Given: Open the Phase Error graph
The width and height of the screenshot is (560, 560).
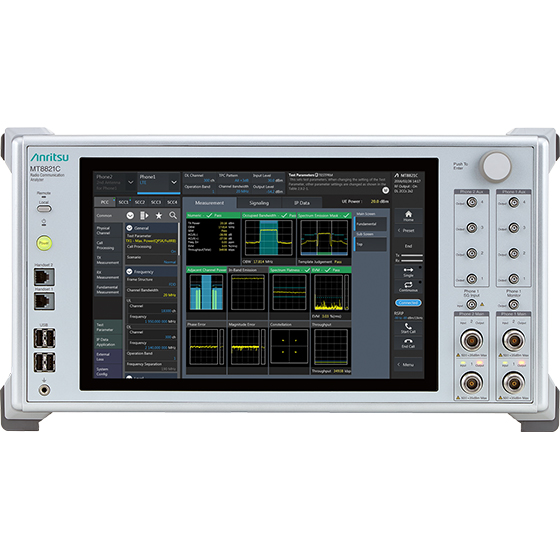Looking at the screenshot, I should [x=206, y=348].
